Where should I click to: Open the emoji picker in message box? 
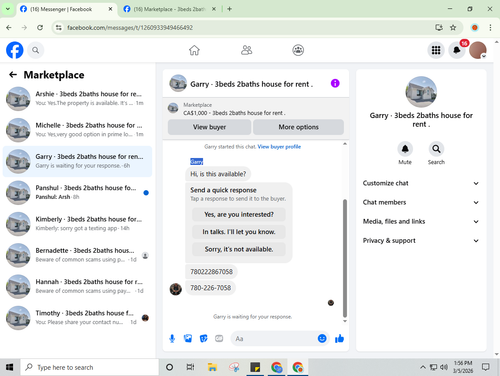(322, 339)
